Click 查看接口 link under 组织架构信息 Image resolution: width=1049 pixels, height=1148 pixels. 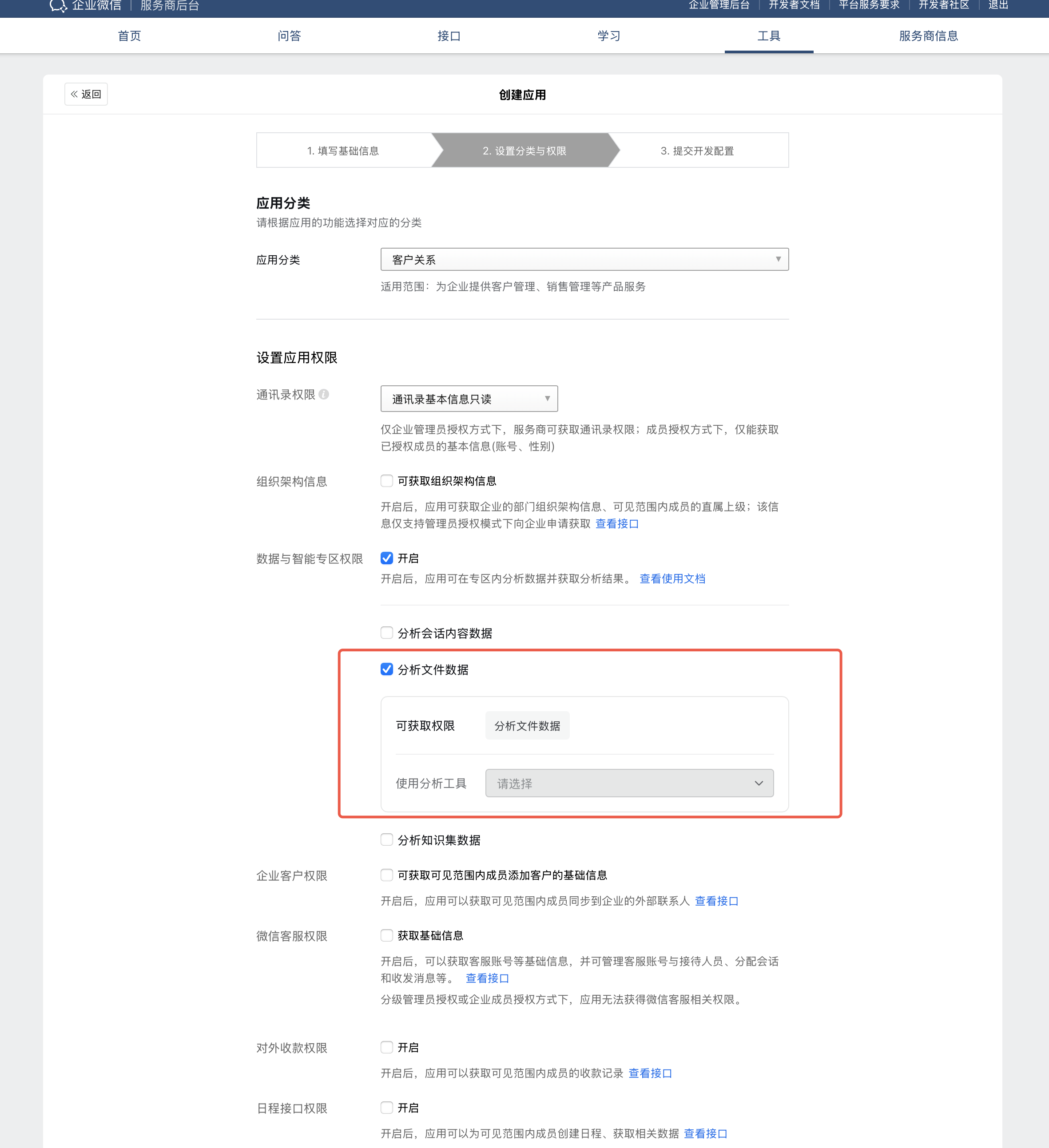coord(617,523)
